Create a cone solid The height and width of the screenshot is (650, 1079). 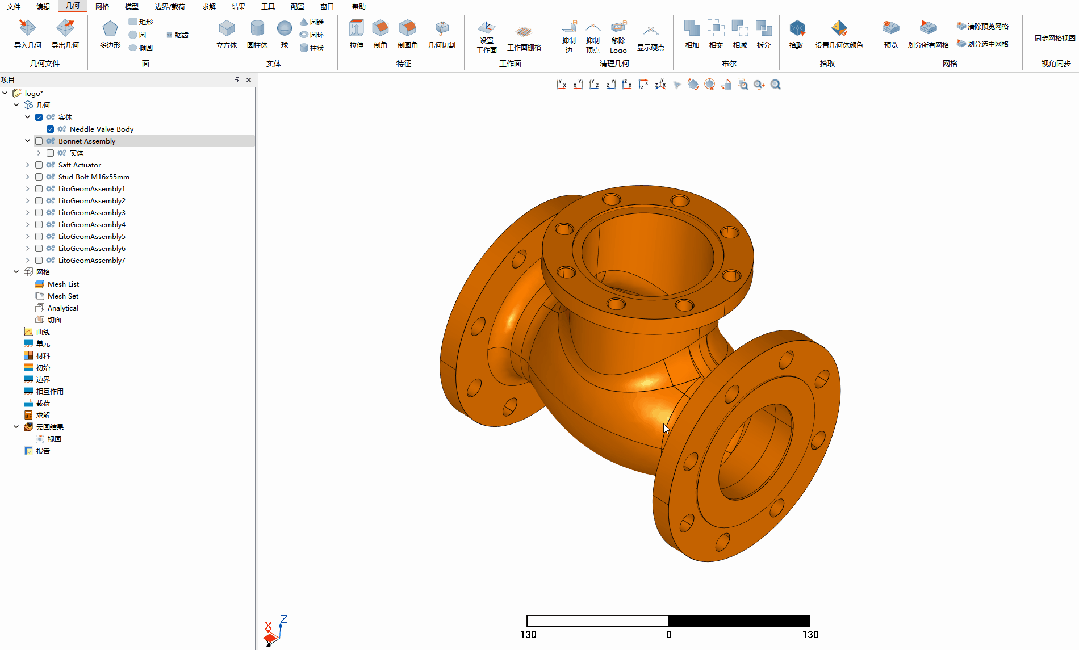(312, 22)
